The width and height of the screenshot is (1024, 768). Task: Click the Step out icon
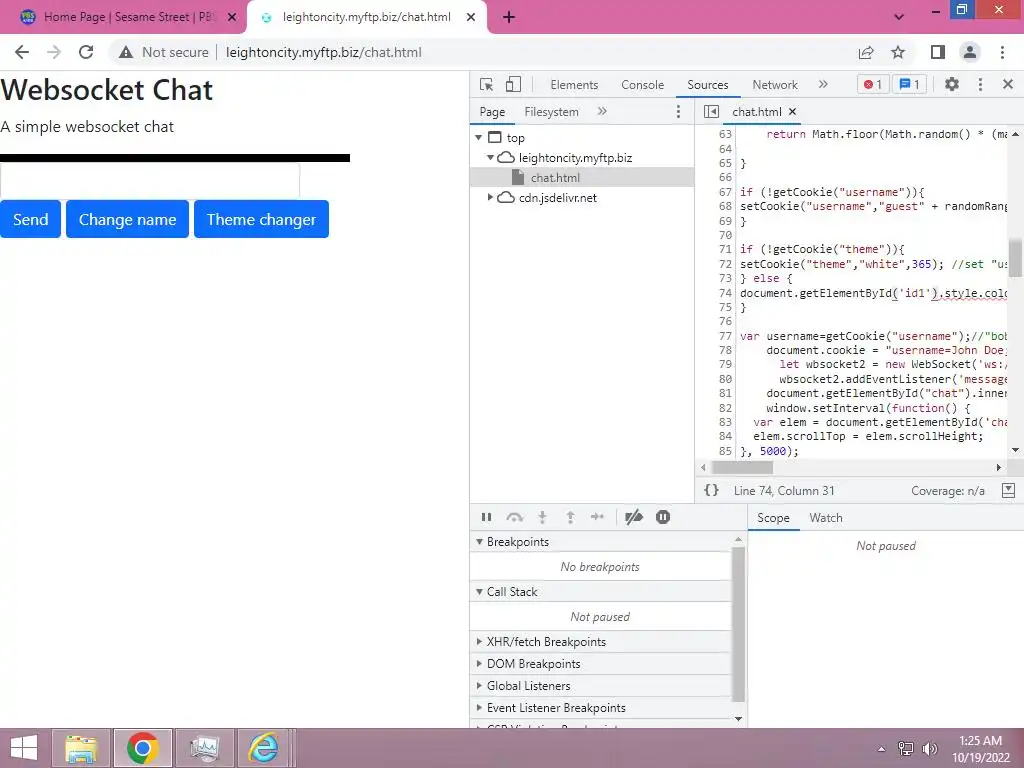pos(570,517)
